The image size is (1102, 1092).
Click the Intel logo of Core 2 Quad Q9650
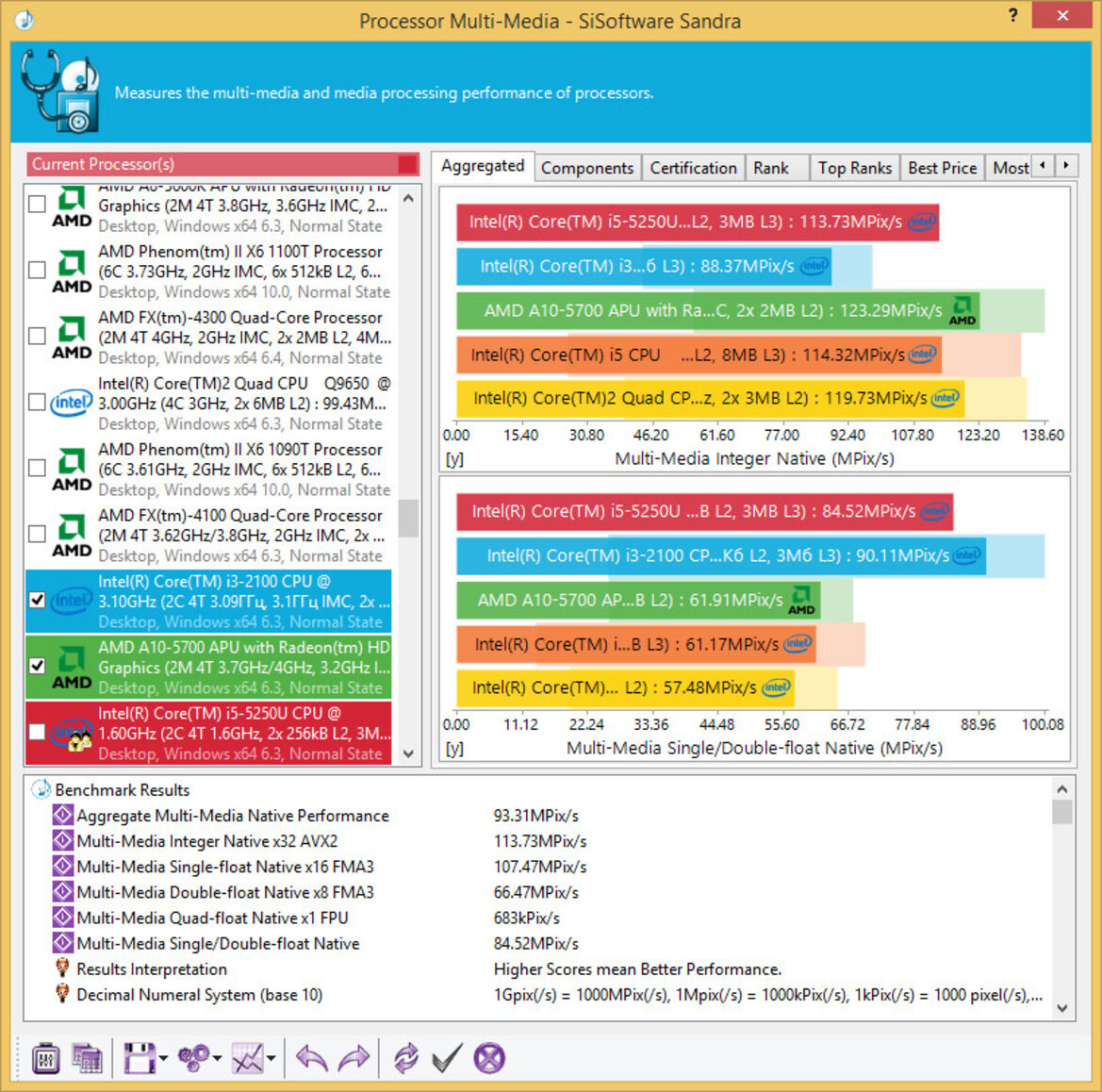pos(72,403)
